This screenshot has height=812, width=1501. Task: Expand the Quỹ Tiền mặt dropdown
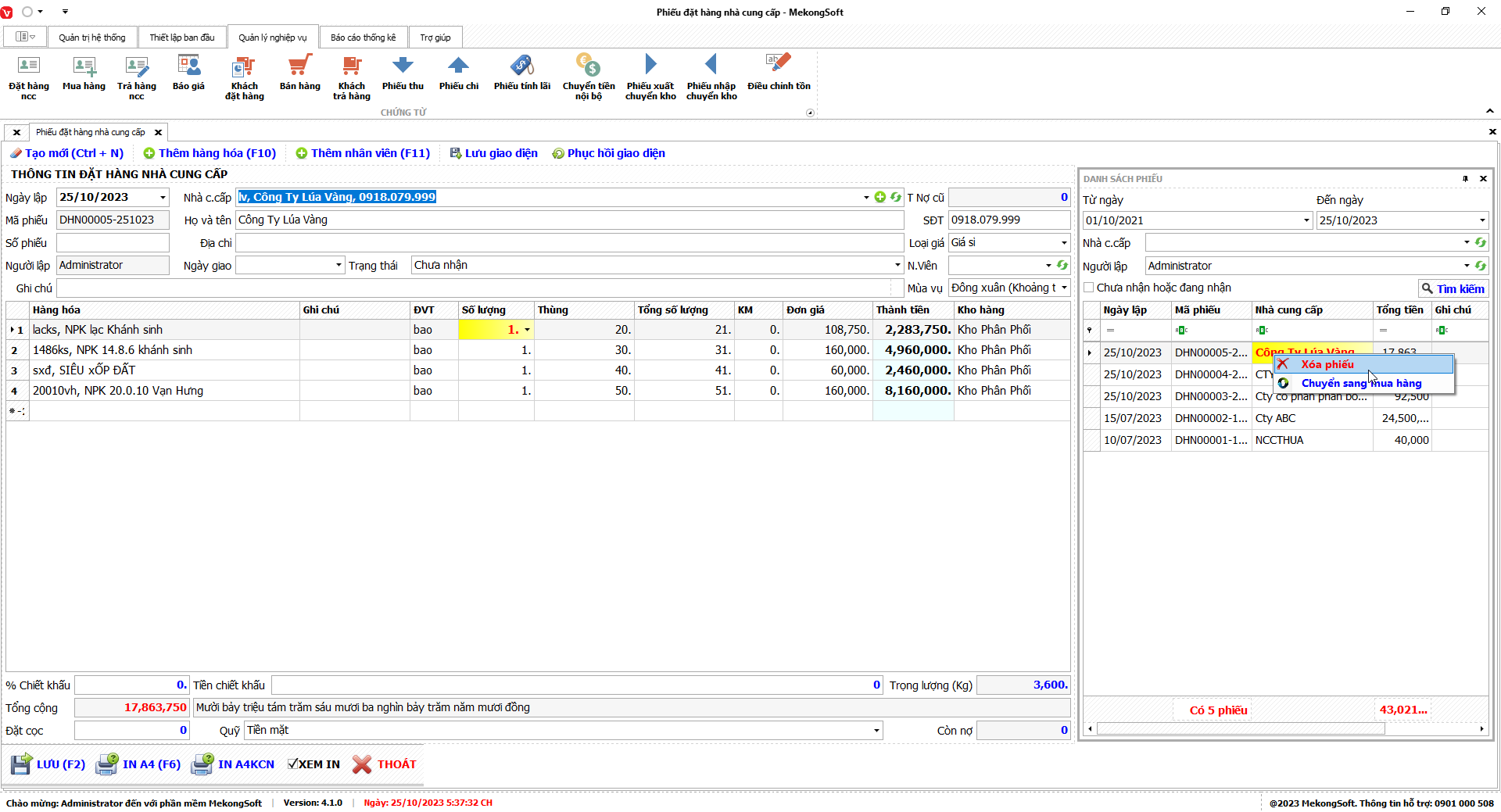876,731
